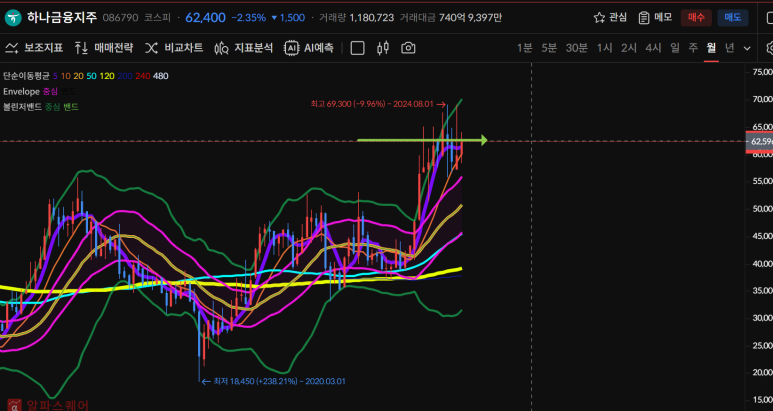Toggle the cyan 50 moving average
The width and height of the screenshot is (773, 411).
coord(92,76)
